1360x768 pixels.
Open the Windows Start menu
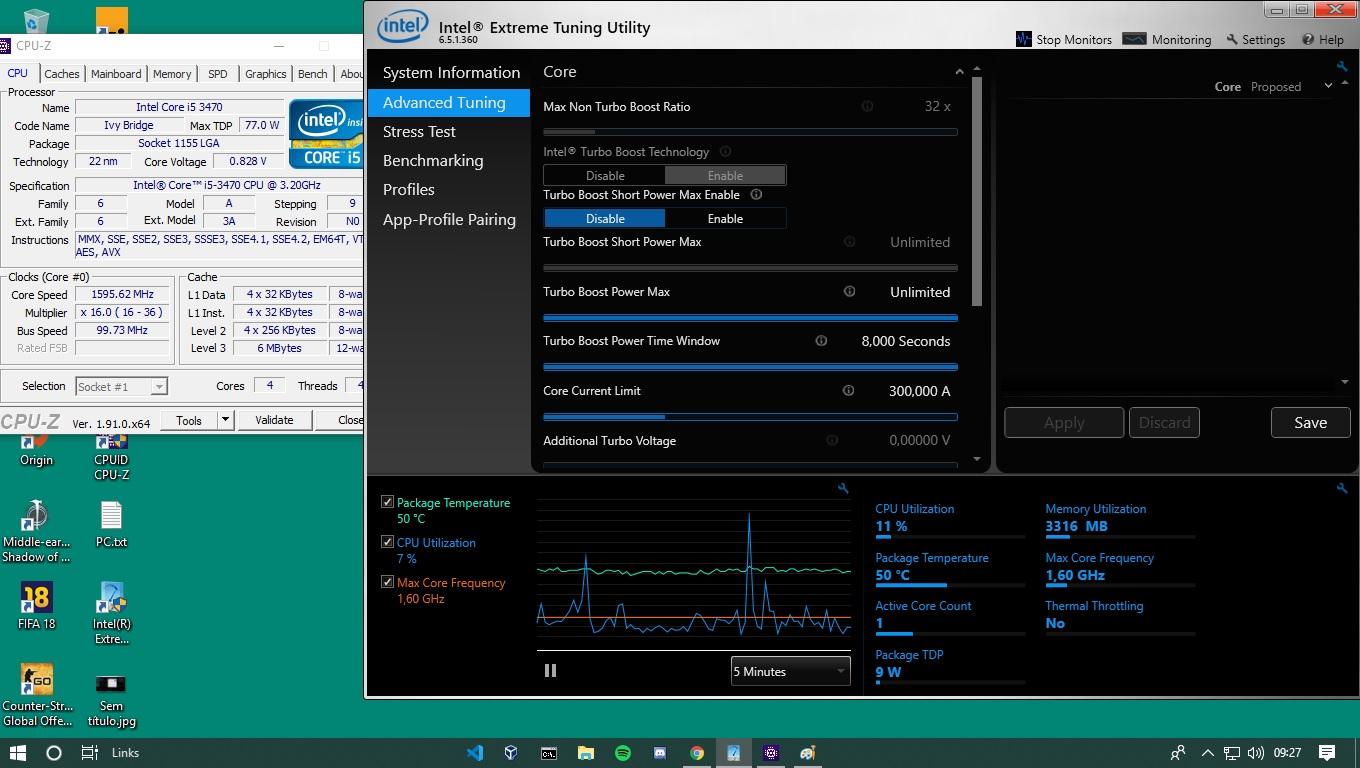point(17,753)
